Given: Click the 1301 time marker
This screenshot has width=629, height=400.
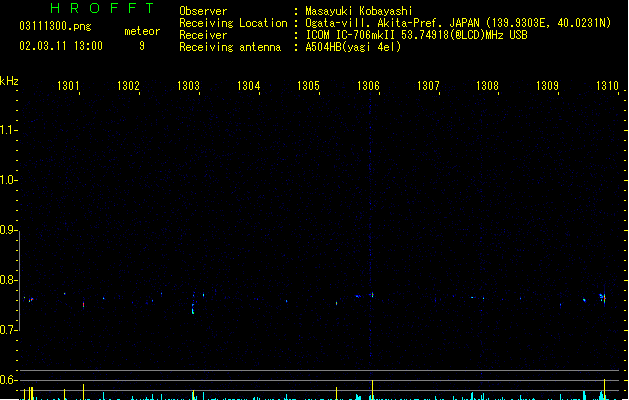Looking at the screenshot, I should [68, 86].
